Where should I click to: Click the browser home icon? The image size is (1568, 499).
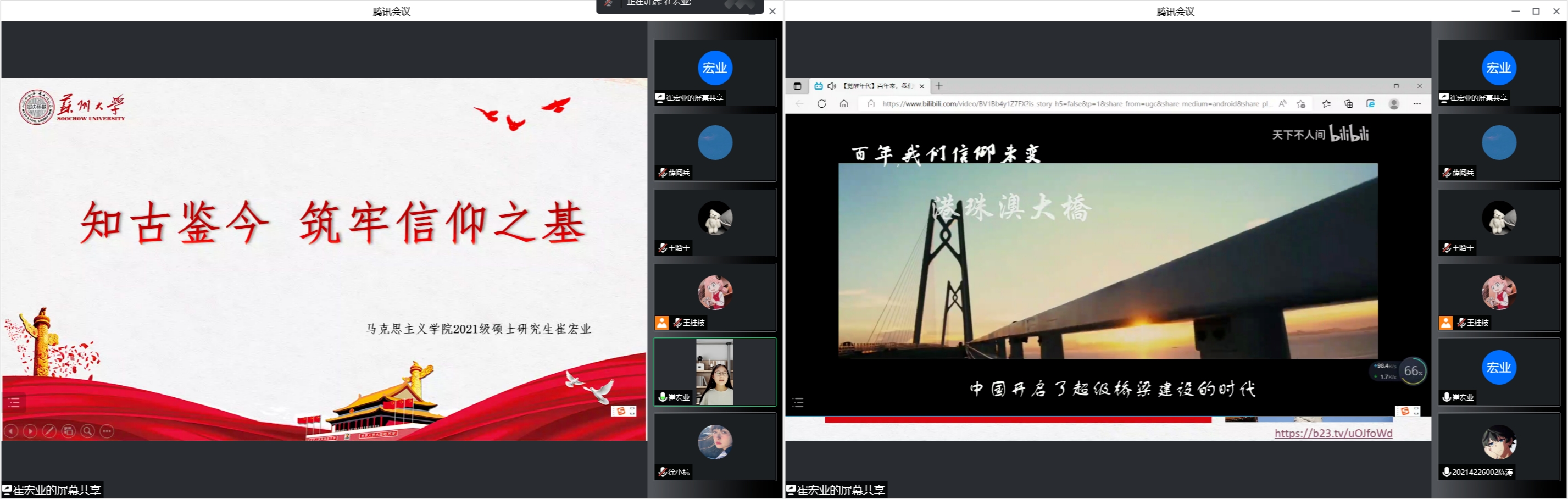click(x=844, y=104)
